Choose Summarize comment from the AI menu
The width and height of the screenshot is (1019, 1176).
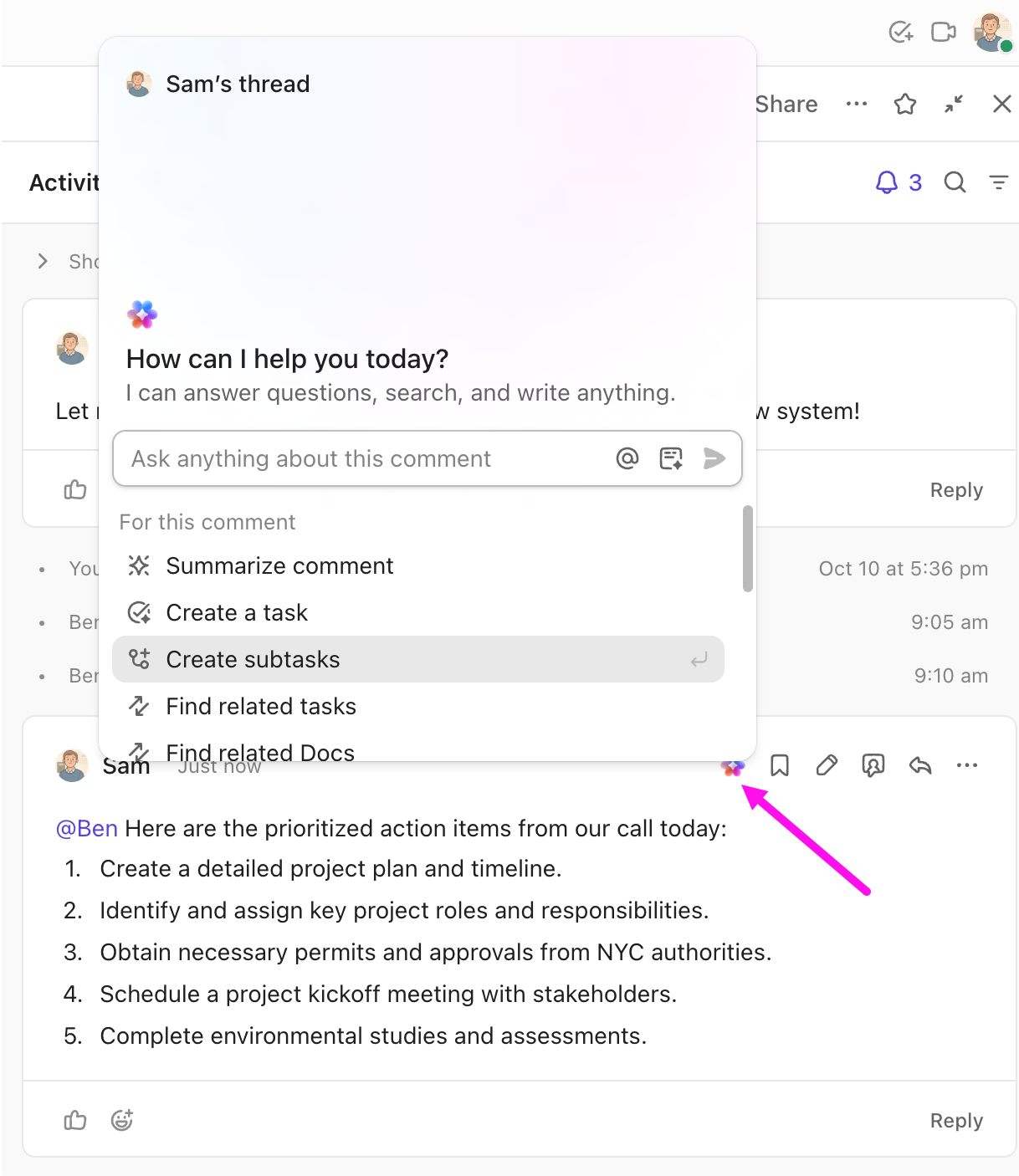[x=279, y=565]
